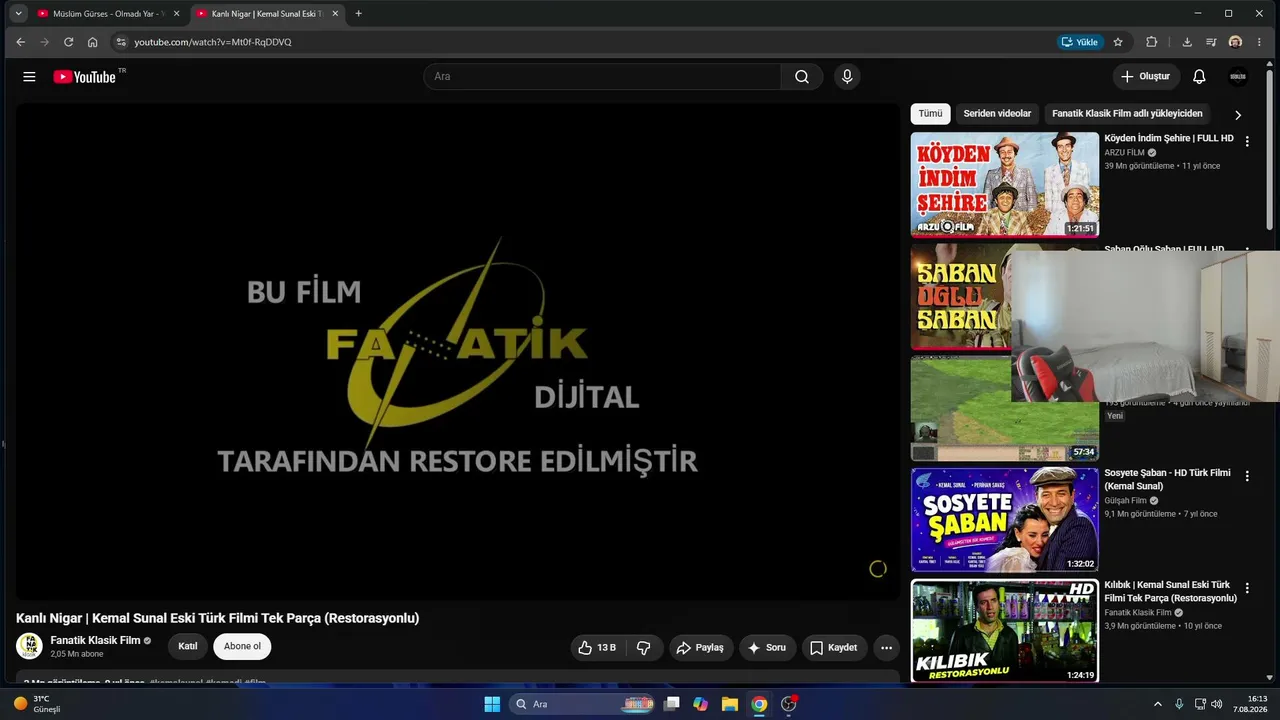Screen dimensions: 1280x720
Task: Start voice search with the microphone icon
Action: pyautogui.click(x=847, y=77)
